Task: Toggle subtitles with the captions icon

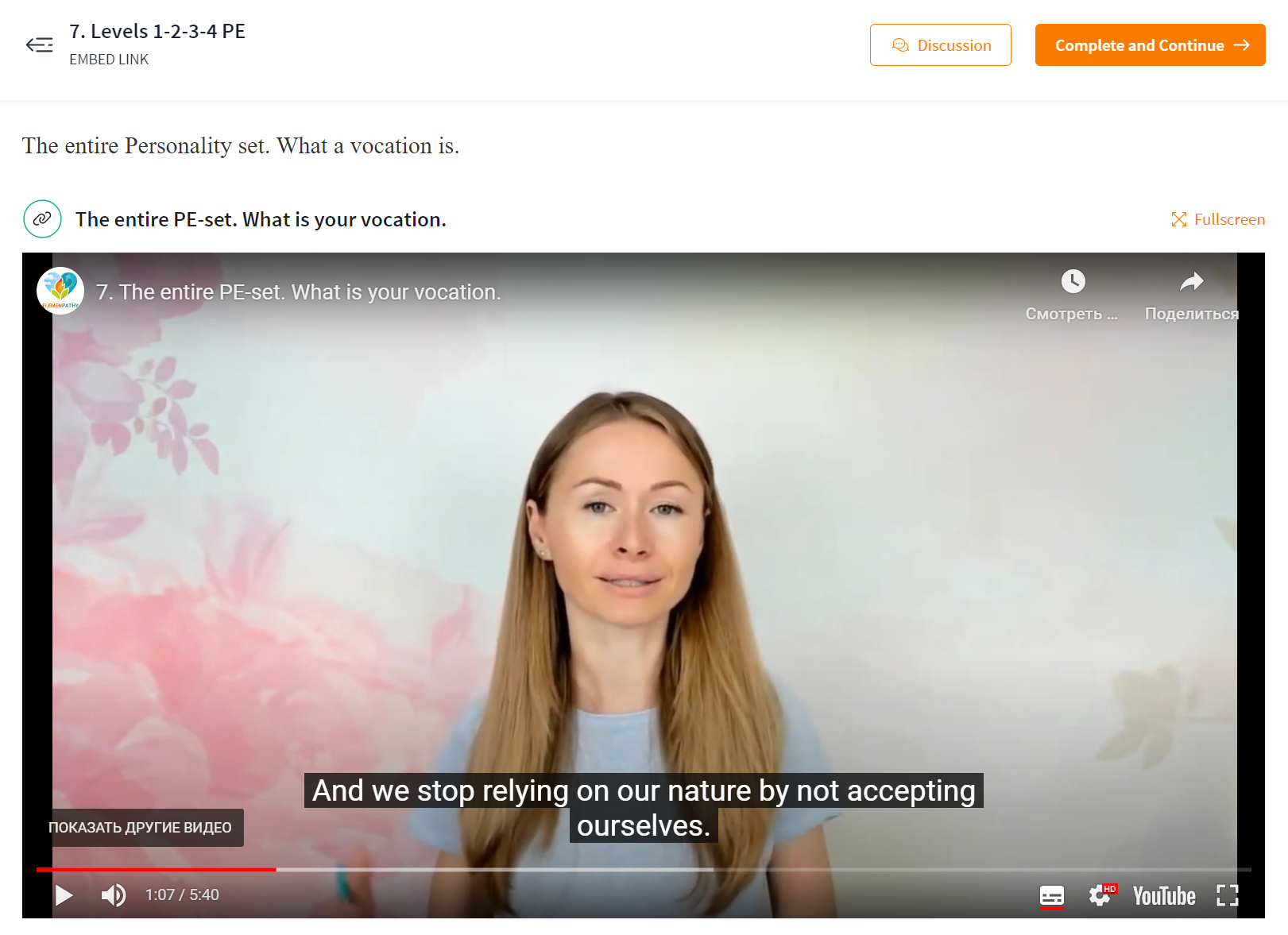Action: (x=1052, y=896)
